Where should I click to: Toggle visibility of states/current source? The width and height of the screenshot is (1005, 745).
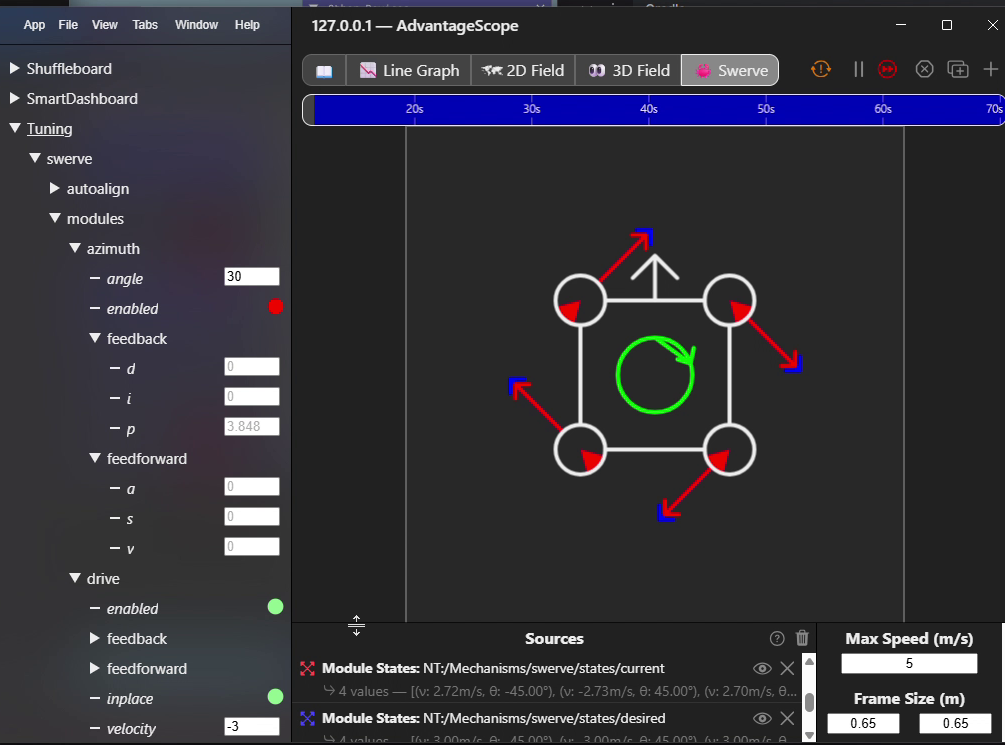tap(762, 669)
